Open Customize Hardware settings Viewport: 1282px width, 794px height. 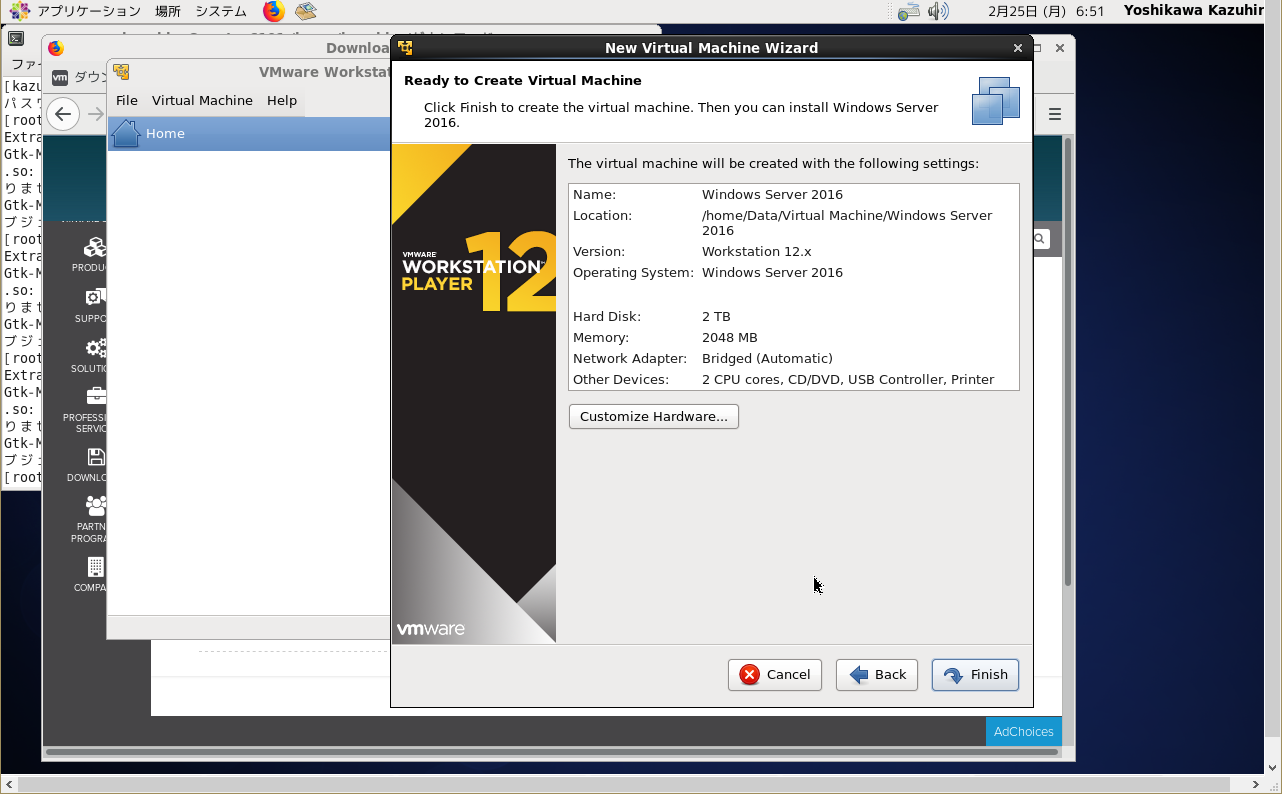pyautogui.click(x=653, y=416)
